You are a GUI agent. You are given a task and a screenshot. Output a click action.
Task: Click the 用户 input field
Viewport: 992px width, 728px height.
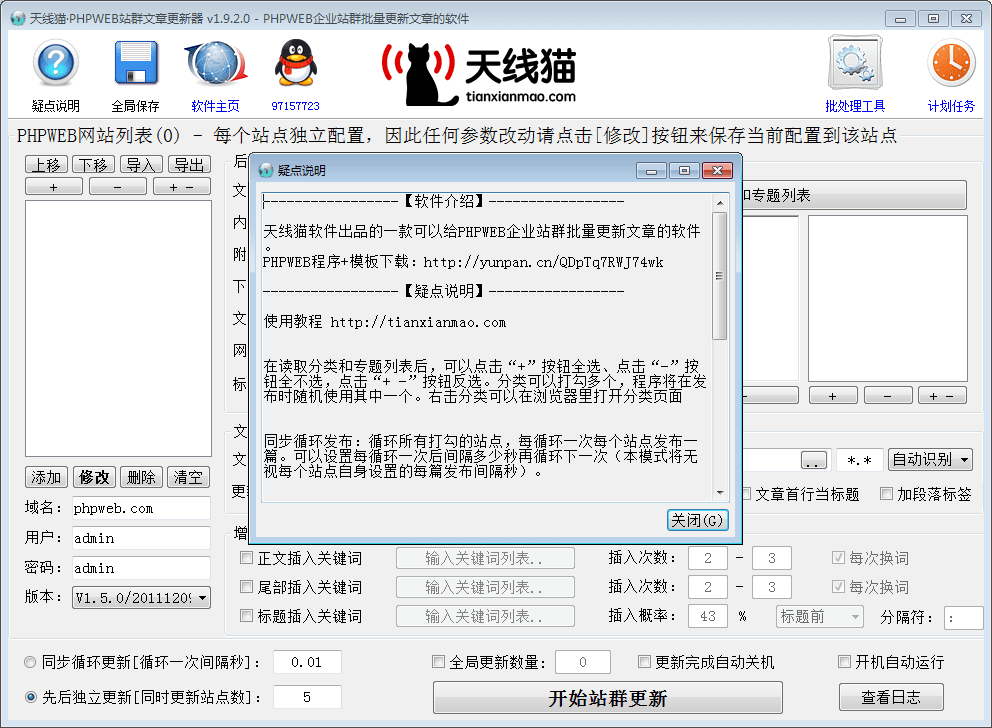click(x=141, y=538)
